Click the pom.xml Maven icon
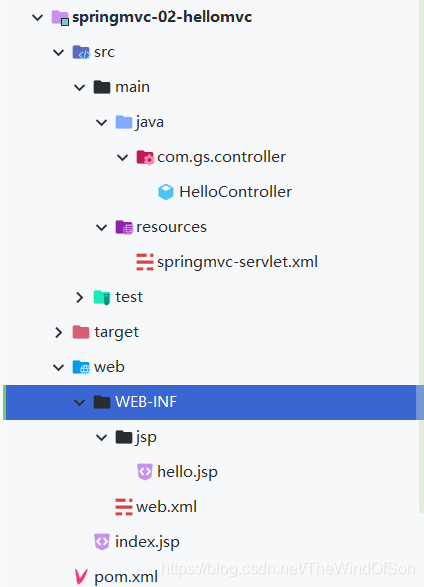 81,577
